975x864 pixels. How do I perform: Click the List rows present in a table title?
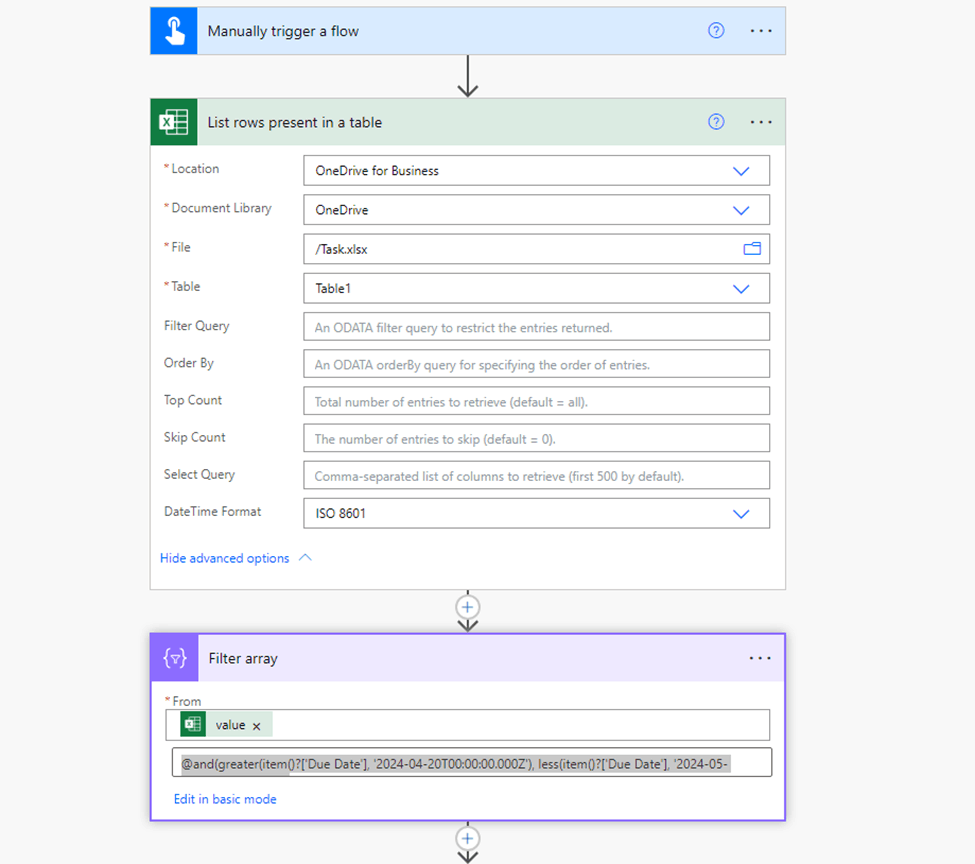click(x=295, y=123)
